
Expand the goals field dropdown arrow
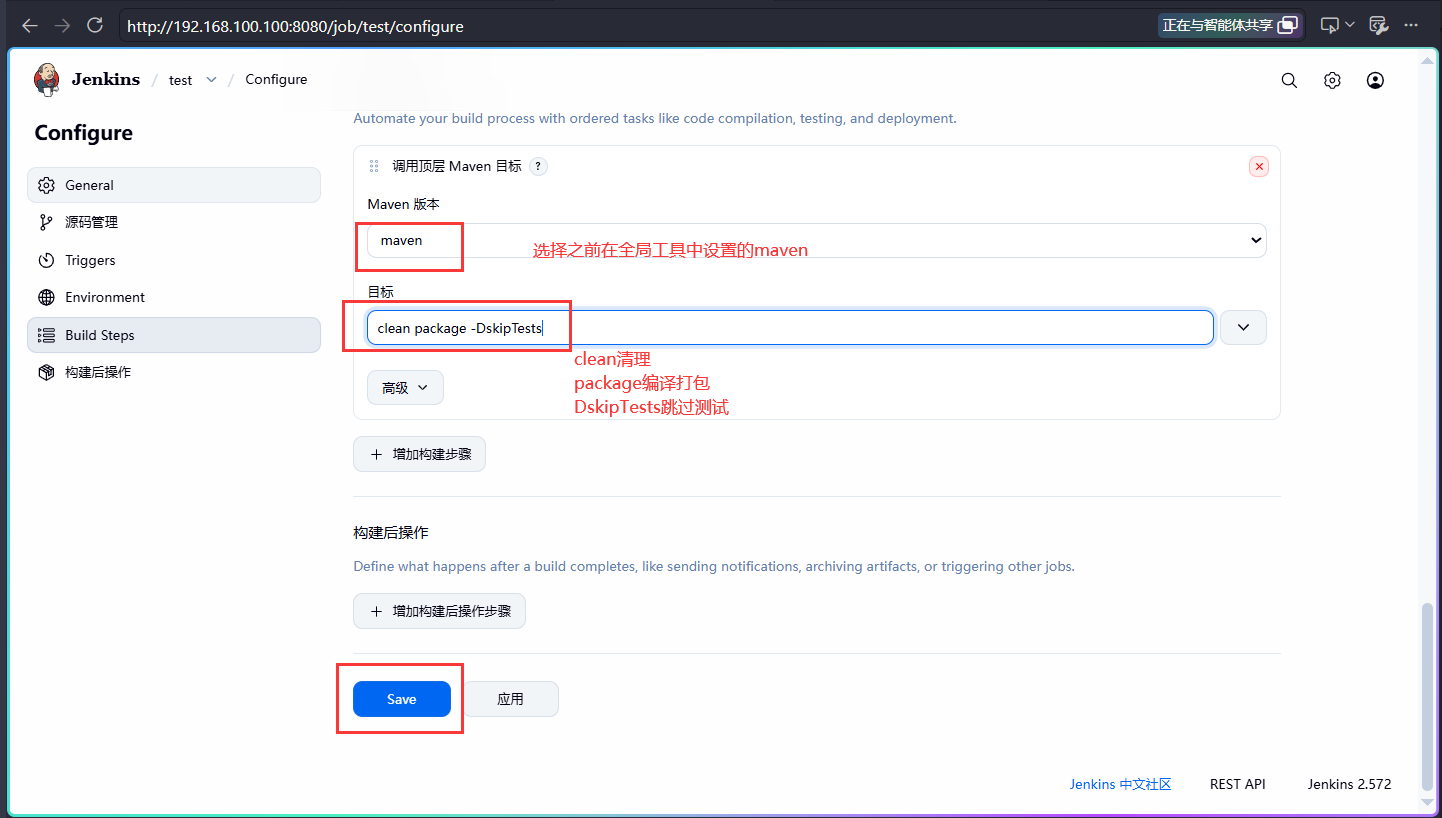(1243, 327)
